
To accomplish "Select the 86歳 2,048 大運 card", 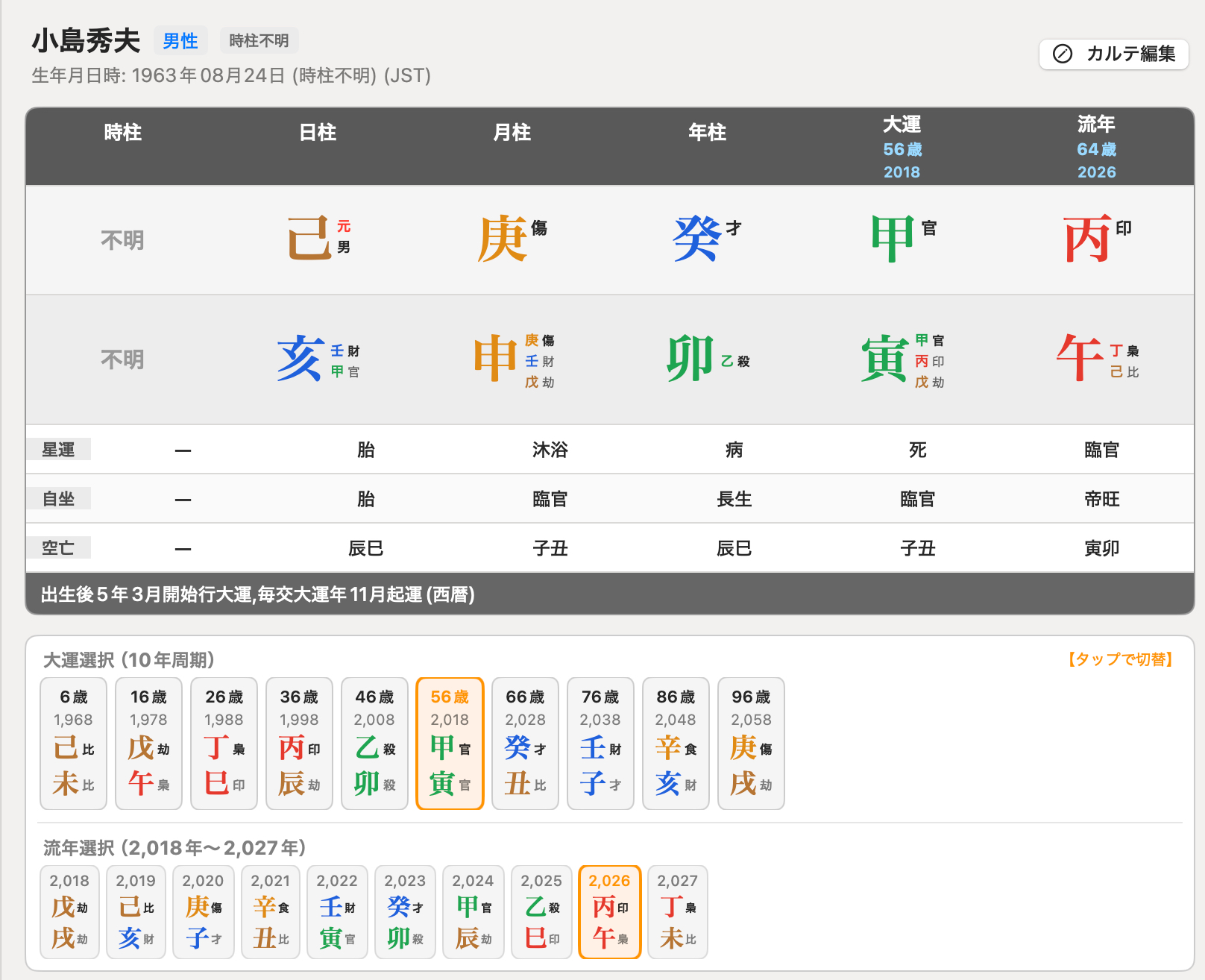I will (676, 743).
